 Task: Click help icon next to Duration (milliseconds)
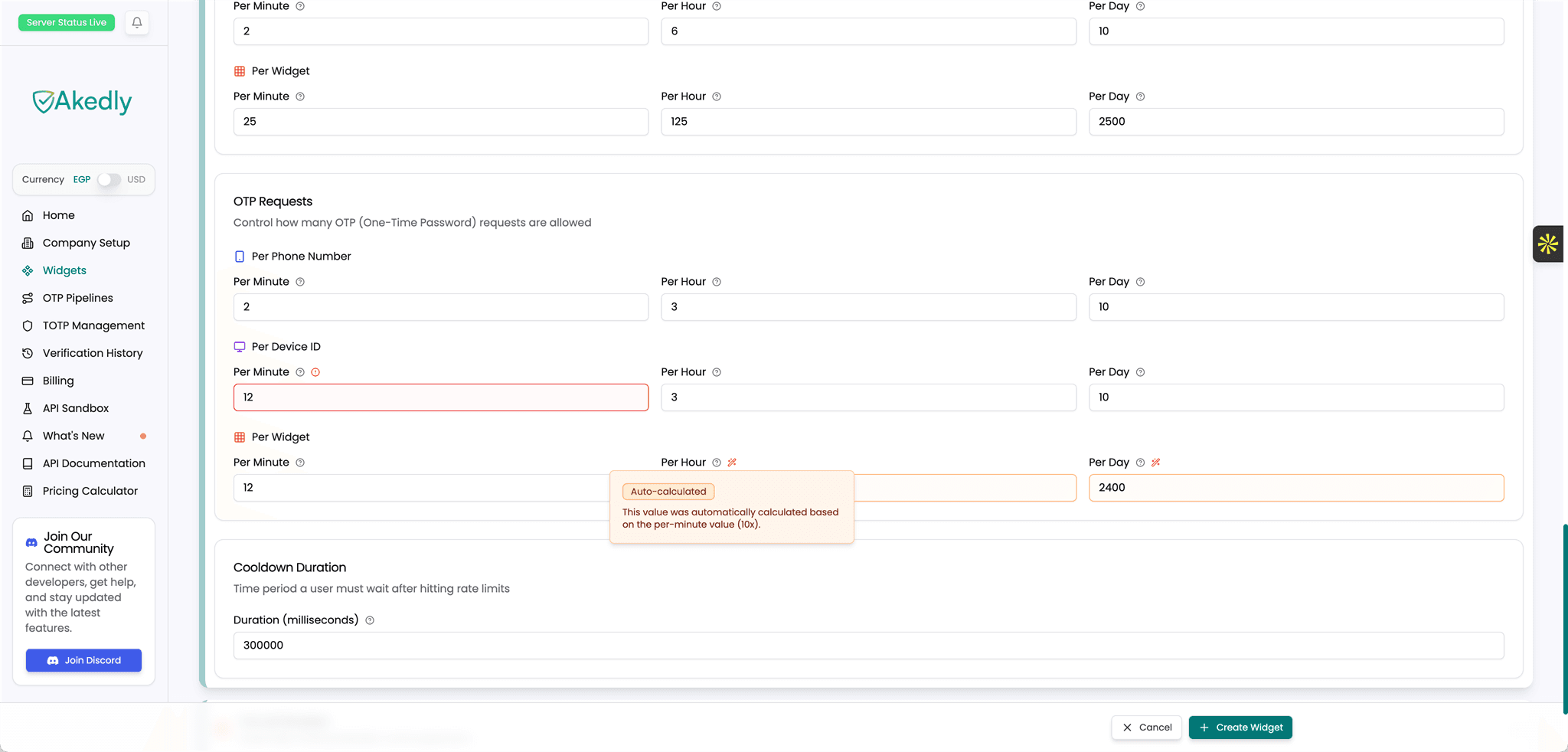pos(370,620)
